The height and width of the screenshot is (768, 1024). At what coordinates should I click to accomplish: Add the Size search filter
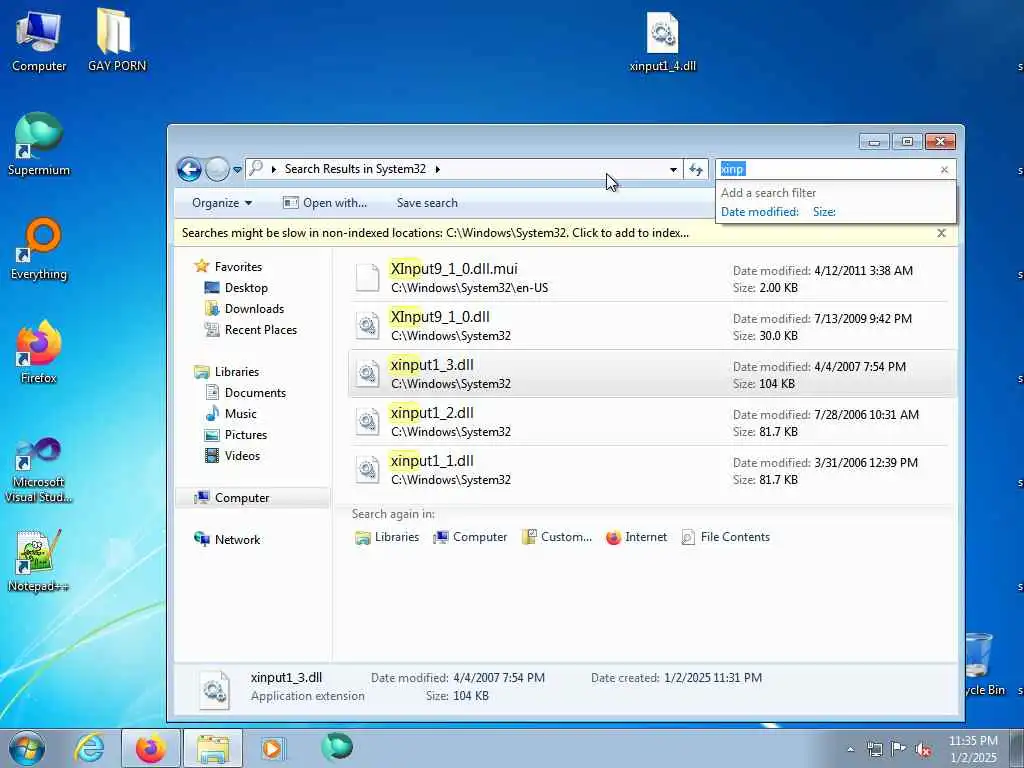pos(824,212)
